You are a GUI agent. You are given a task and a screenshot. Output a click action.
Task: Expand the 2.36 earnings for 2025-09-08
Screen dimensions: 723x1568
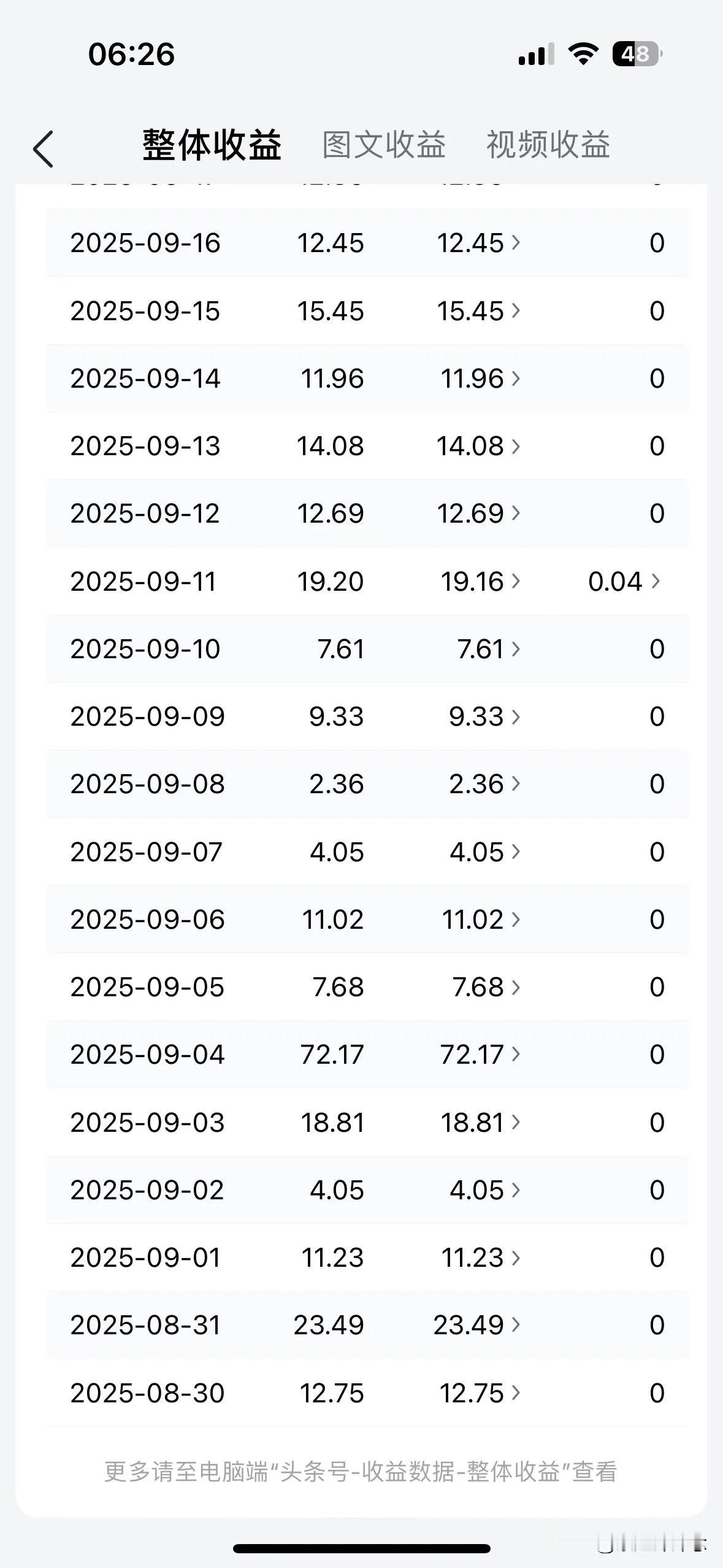[484, 784]
